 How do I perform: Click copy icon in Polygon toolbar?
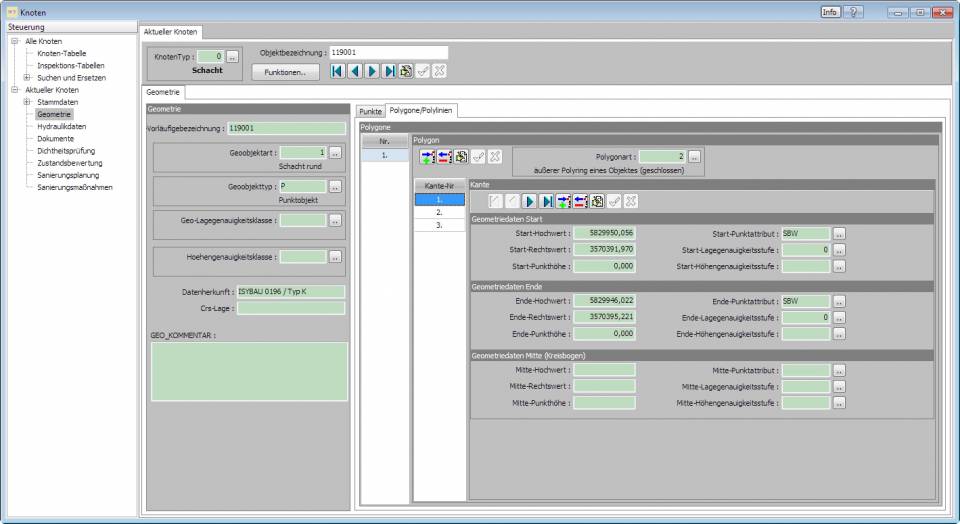[x=461, y=157]
